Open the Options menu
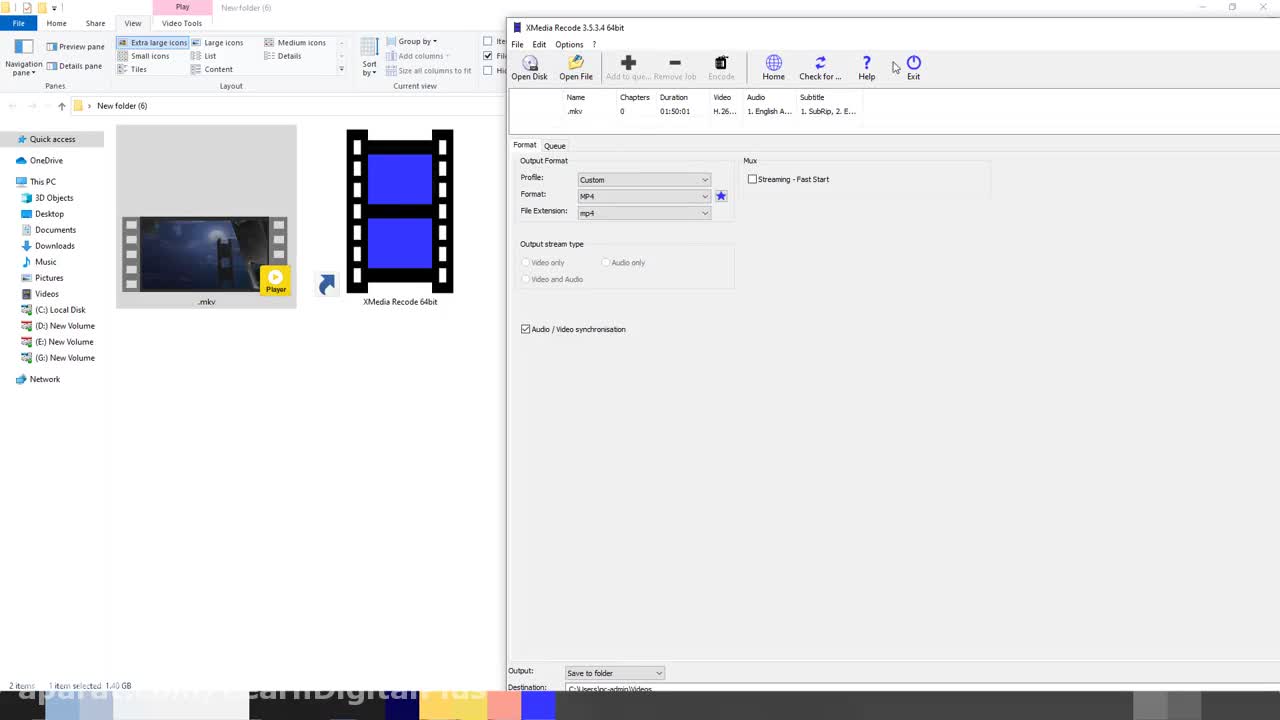1280x720 pixels. [569, 44]
